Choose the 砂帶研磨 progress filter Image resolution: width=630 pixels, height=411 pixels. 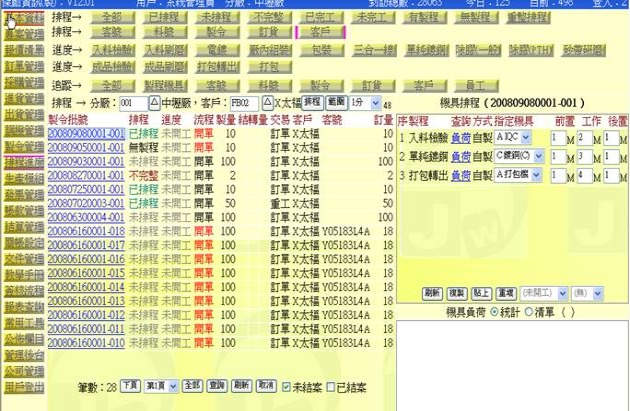click(x=582, y=48)
